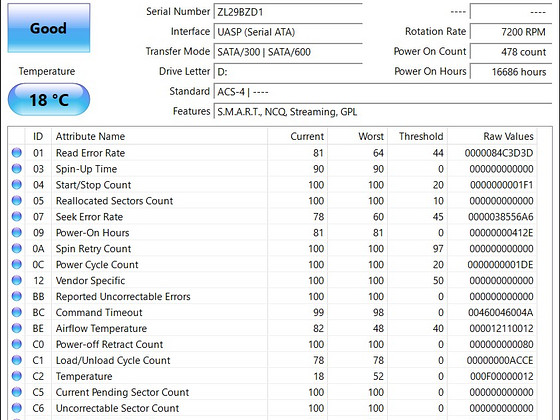Click raw value 0000084C3D3D
560x420 pixels.
pos(499,153)
